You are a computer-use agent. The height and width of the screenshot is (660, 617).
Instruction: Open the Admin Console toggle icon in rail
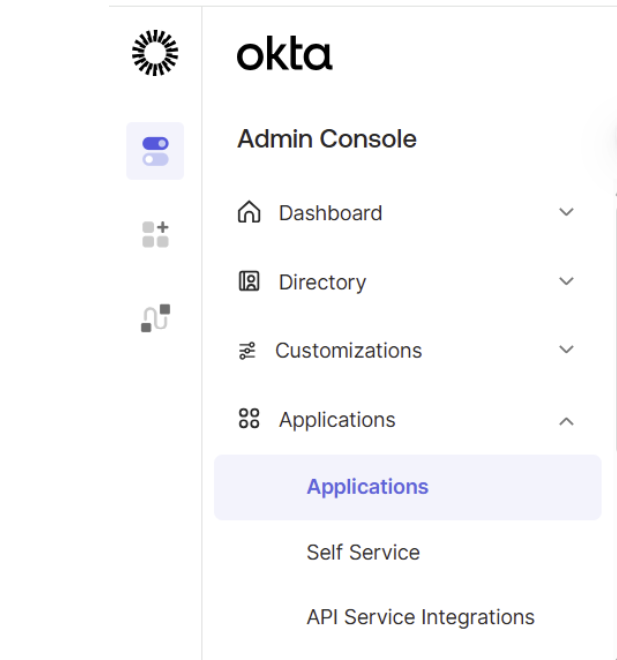pos(155,151)
